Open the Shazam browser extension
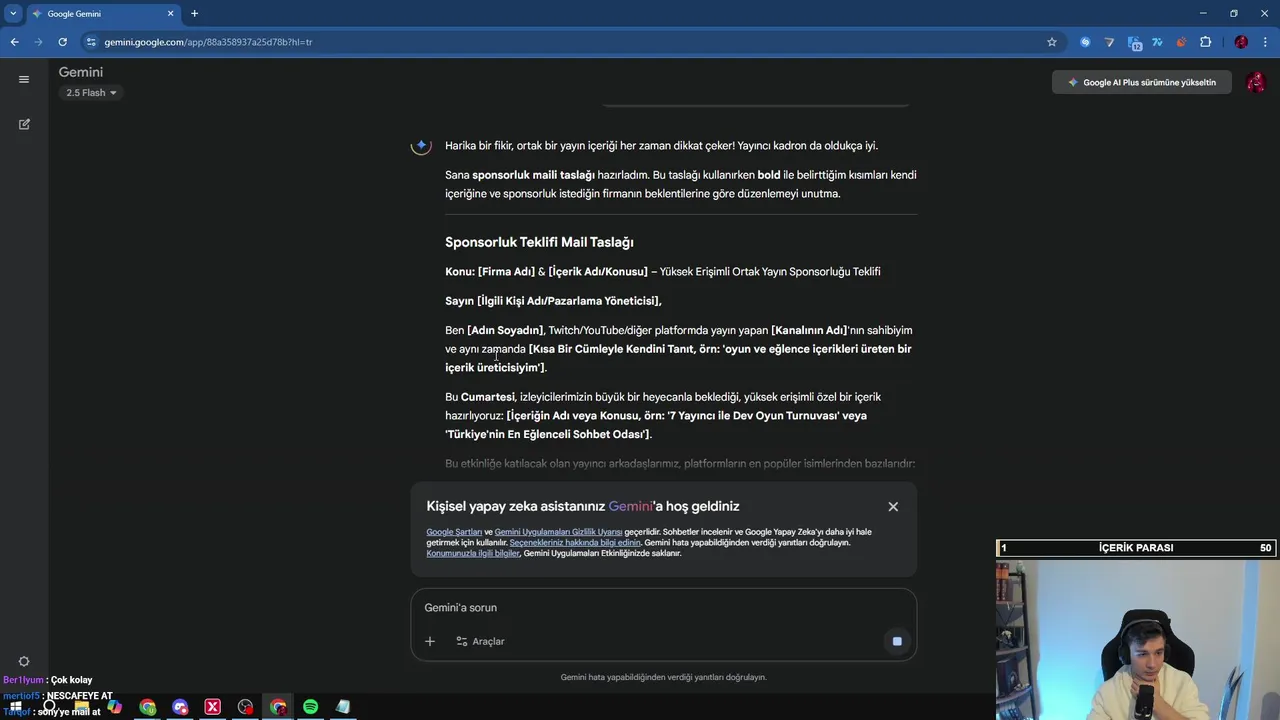The height and width of the screenshot is (720, 1280). pos(1085,42)
